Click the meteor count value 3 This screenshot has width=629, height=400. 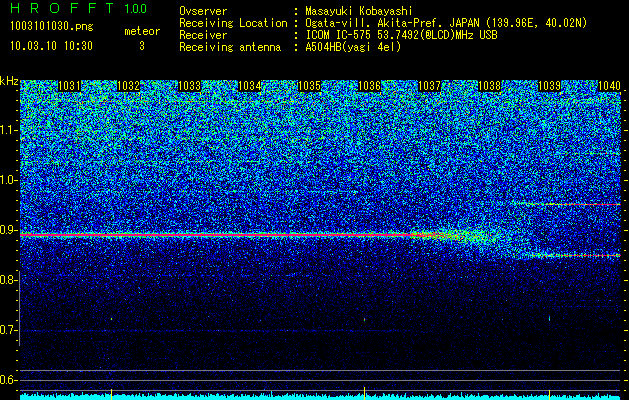coord(142,46)
